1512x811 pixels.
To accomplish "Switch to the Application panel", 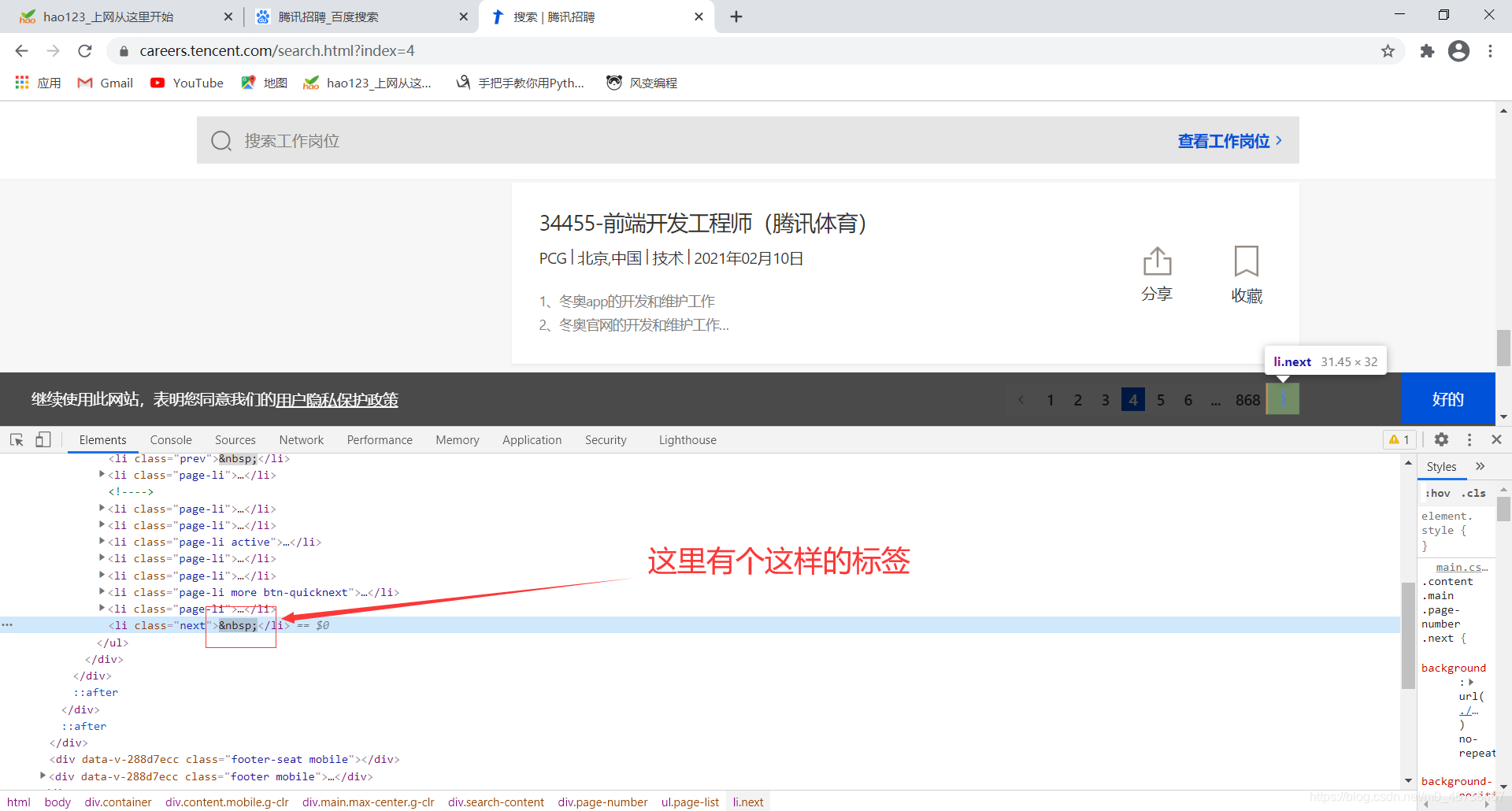I will click(532, 440).
